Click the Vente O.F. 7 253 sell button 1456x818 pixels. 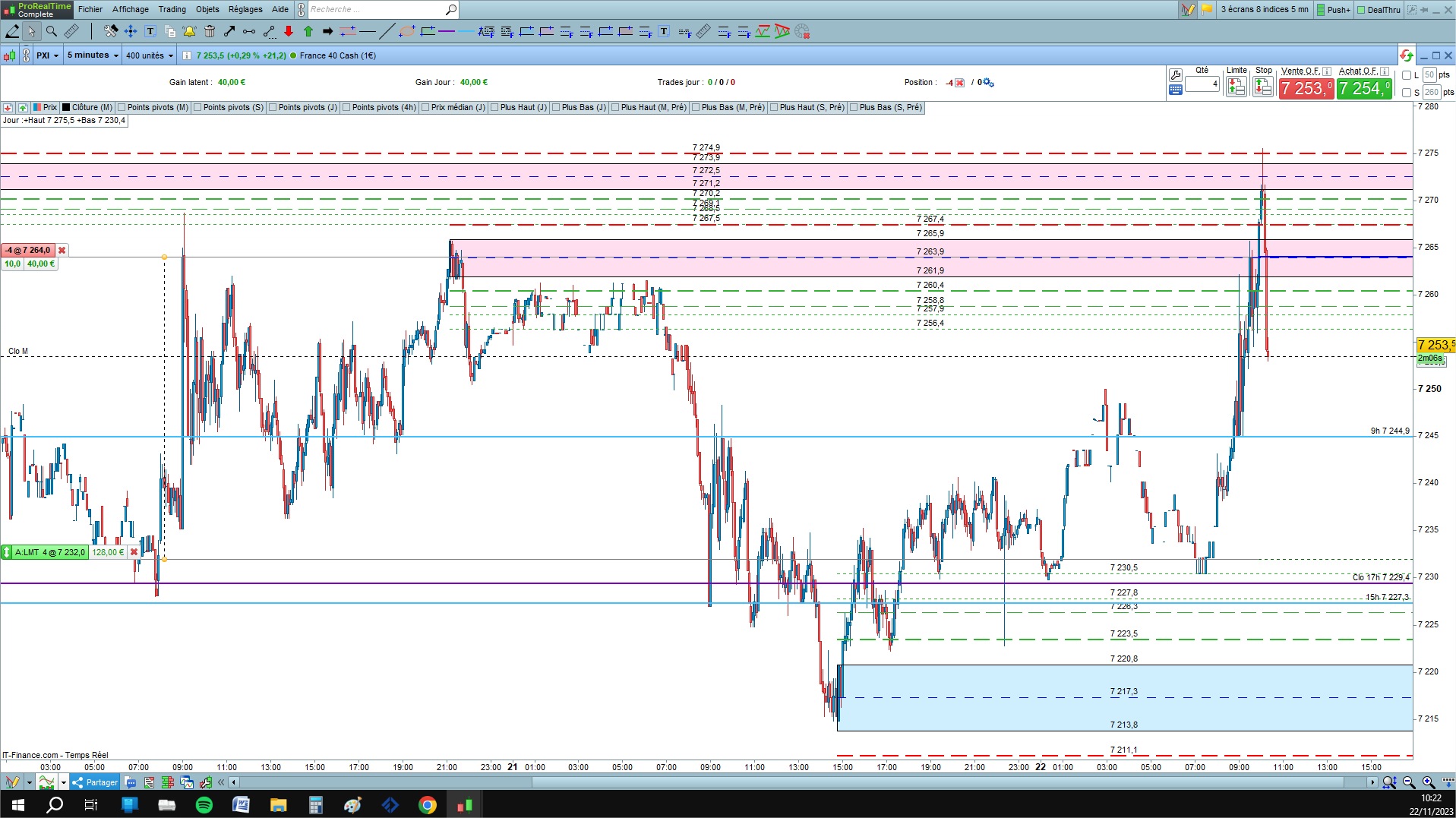point(1306,89)
